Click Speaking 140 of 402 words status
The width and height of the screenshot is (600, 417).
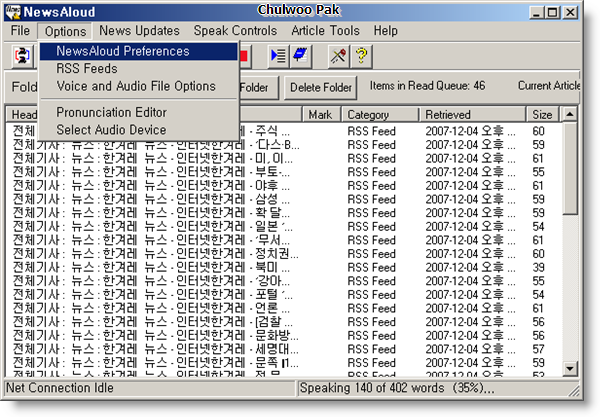(397, 388)
